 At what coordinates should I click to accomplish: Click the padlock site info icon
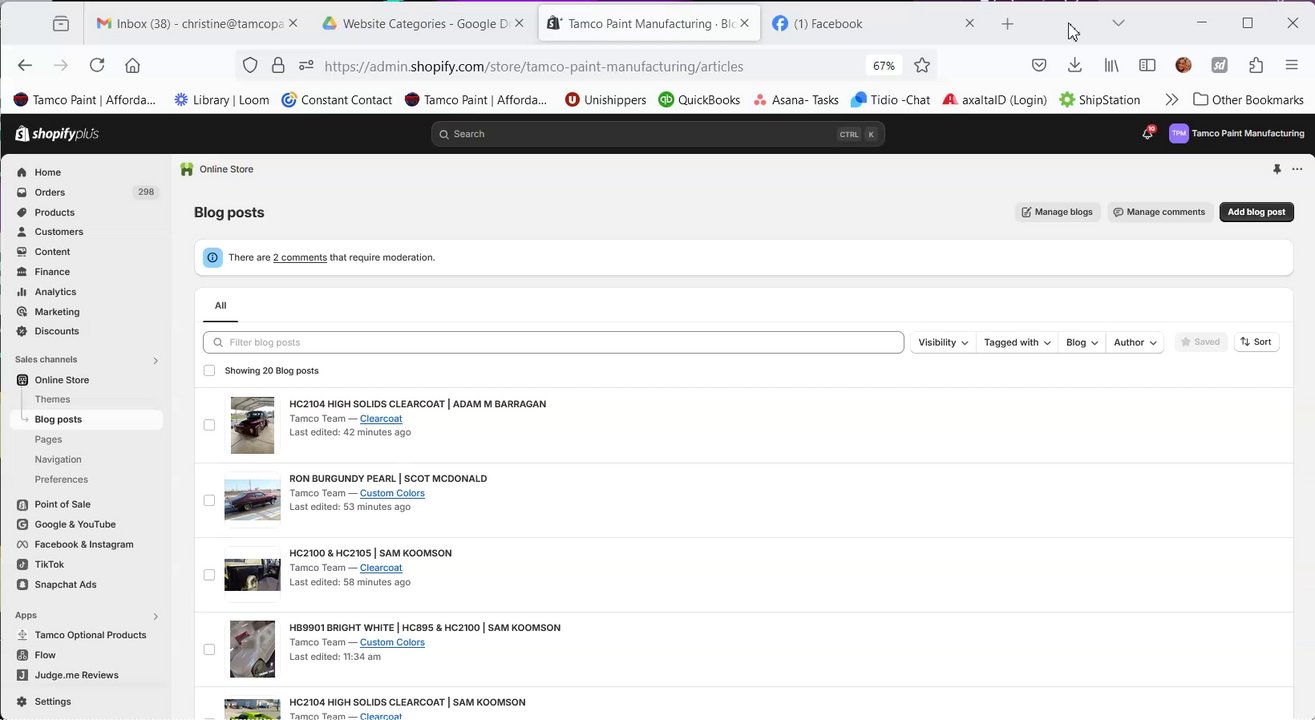(x=278, y=65)
